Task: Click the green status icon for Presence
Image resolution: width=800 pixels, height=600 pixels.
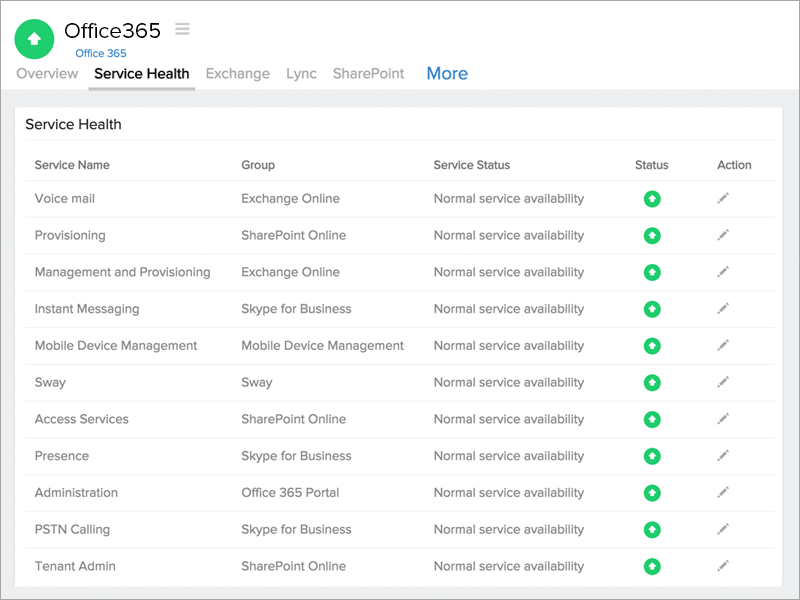Action: (x=652, y=456)
